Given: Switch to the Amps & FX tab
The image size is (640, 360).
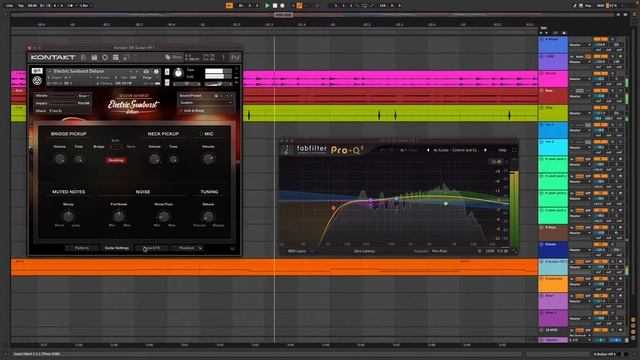Looking at the screenshot, I should (x=152, y=248).
